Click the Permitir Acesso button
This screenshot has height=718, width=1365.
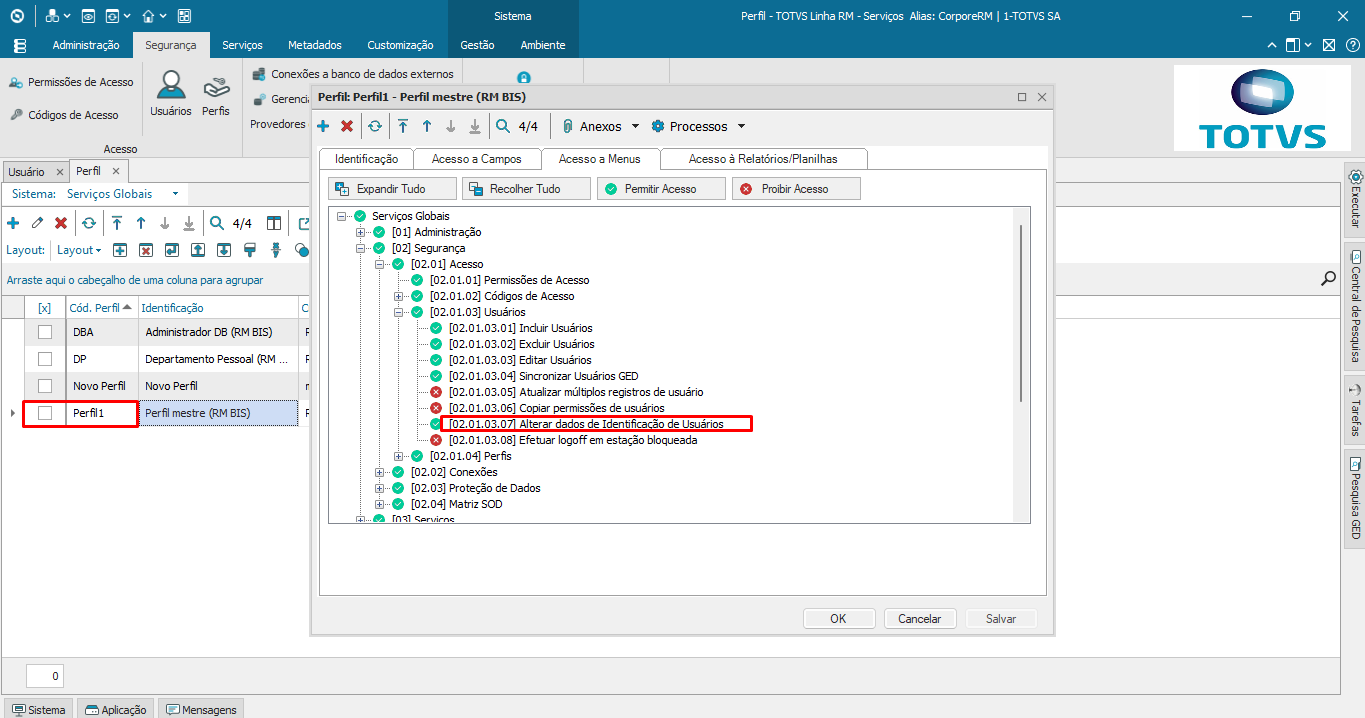pyautogui.click(x=660, y=189)
